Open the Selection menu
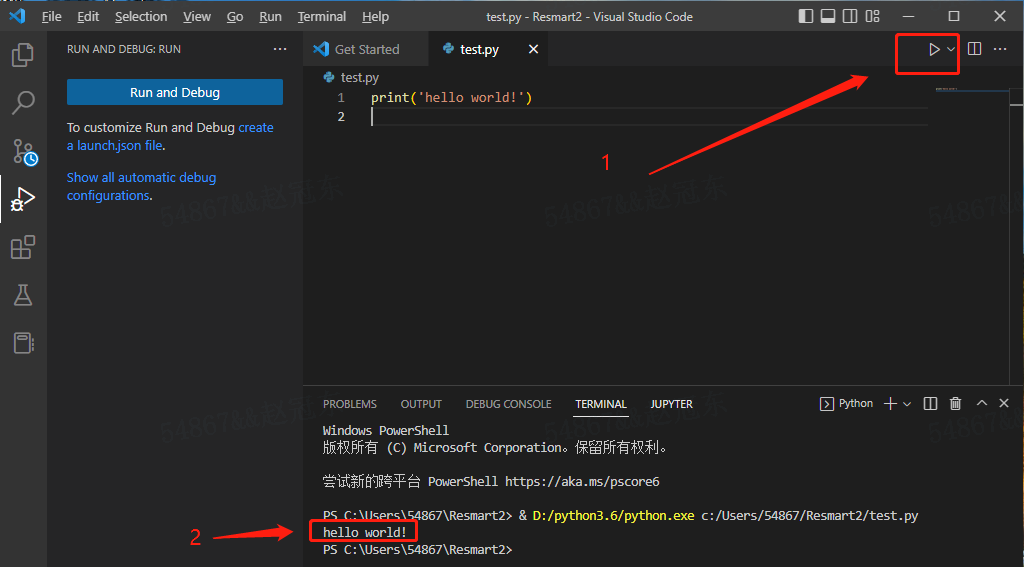This screenshot has height=567, width=1024. click(x=141, y=17)
